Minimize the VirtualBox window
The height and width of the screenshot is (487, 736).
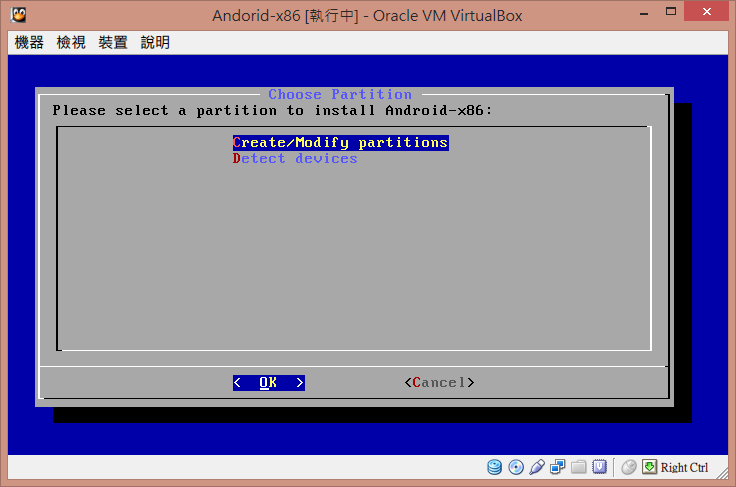(x=644, y=14)
